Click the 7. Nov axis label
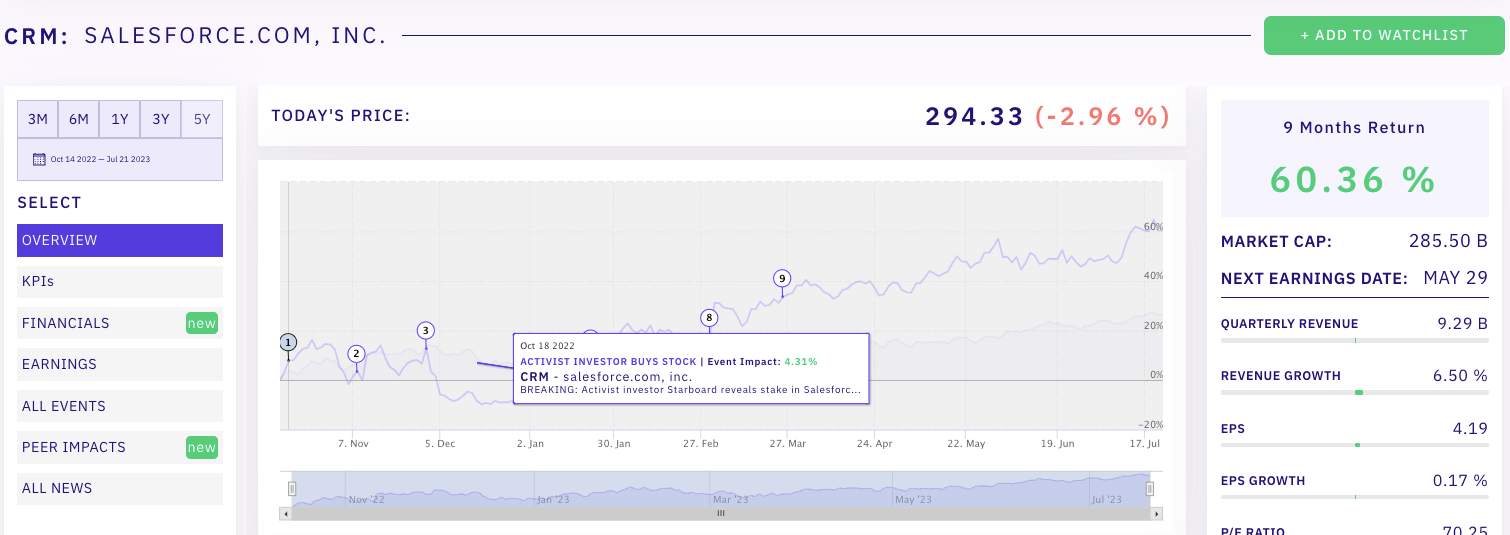The width and height of the screenshot is (1510, 535). 353,443
